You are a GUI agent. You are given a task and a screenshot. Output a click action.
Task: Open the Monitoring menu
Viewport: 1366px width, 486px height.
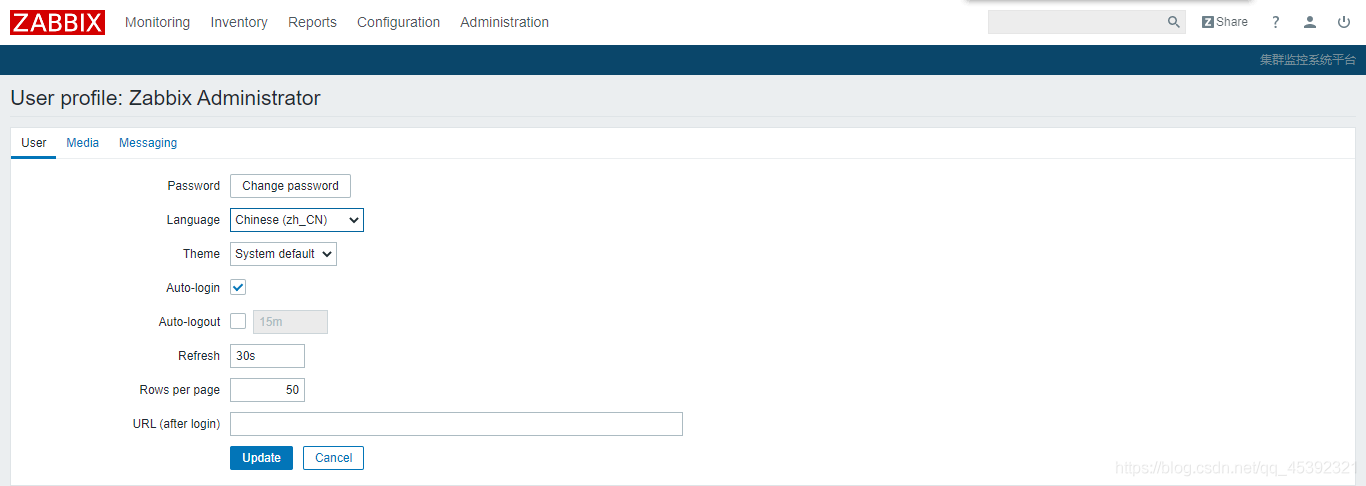coord(157,22)
